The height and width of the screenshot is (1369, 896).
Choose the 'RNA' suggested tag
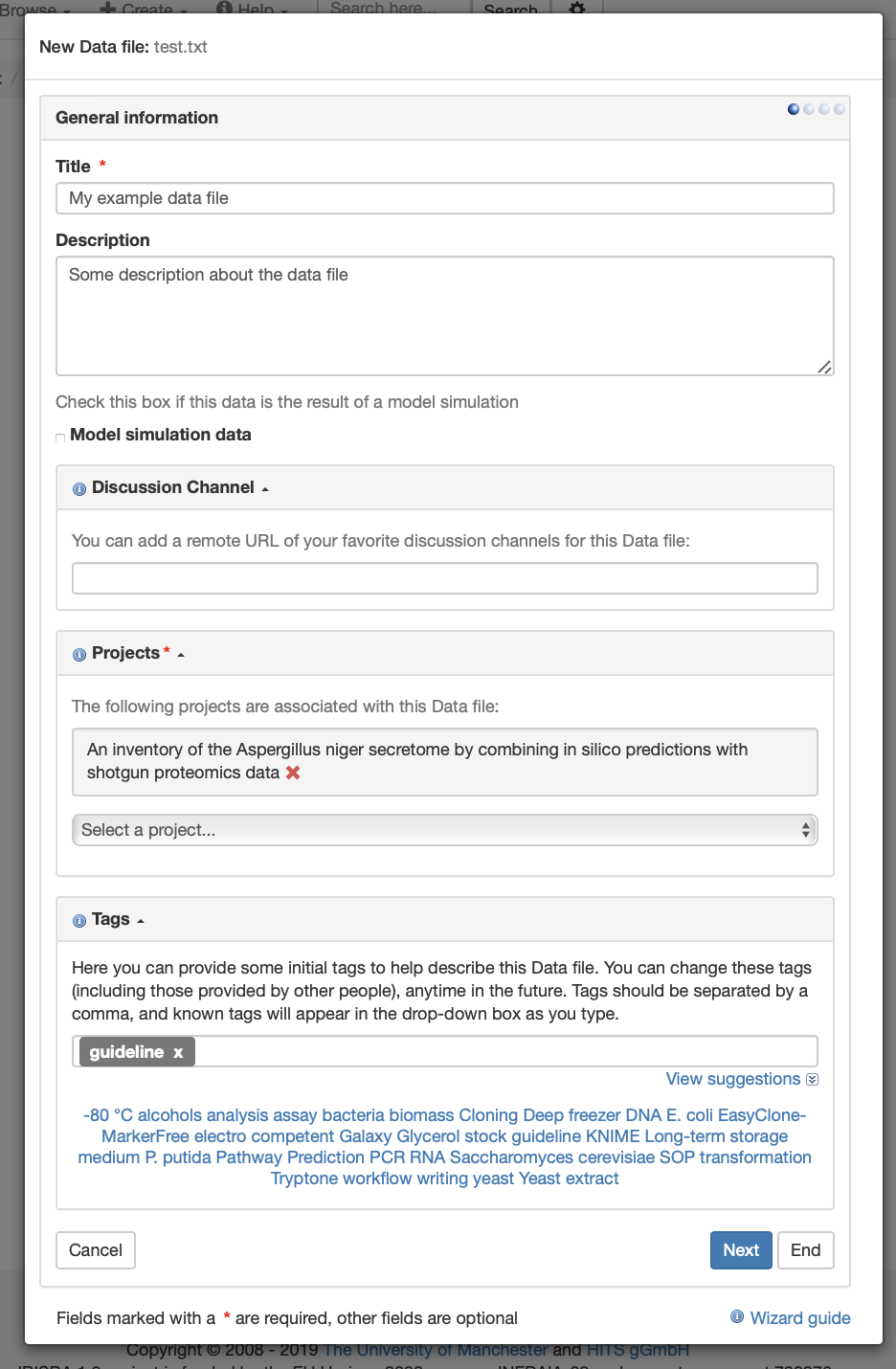click(x=427, y=1157)
